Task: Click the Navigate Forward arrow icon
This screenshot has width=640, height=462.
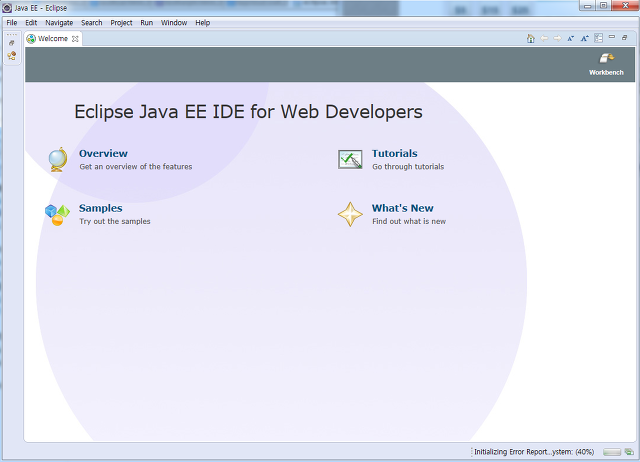Action: click(557, 38)
